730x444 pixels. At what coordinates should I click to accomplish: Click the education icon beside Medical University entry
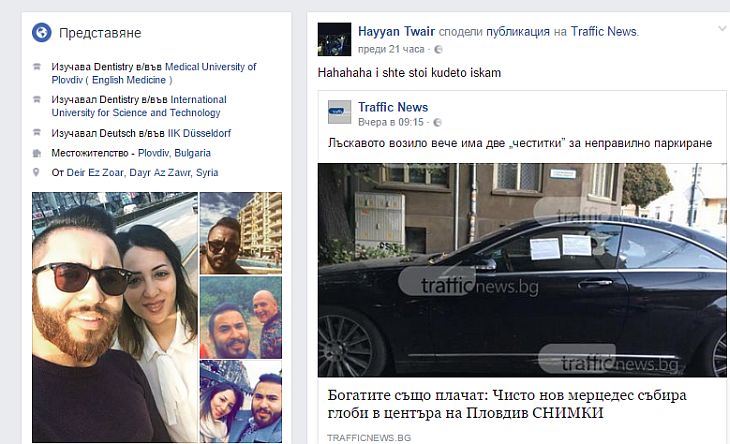(x=37, y=67)
